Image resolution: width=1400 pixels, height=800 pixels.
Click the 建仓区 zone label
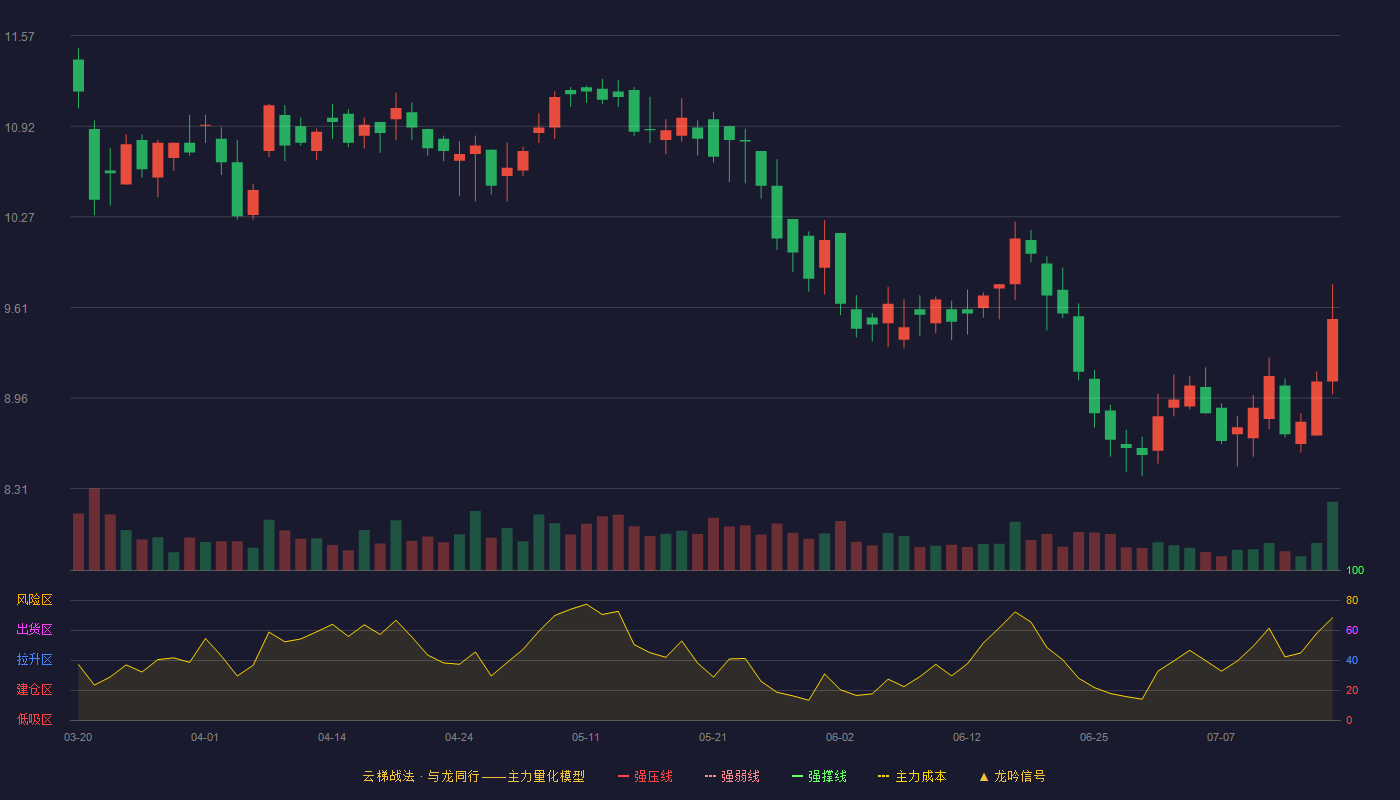(34, 690)
